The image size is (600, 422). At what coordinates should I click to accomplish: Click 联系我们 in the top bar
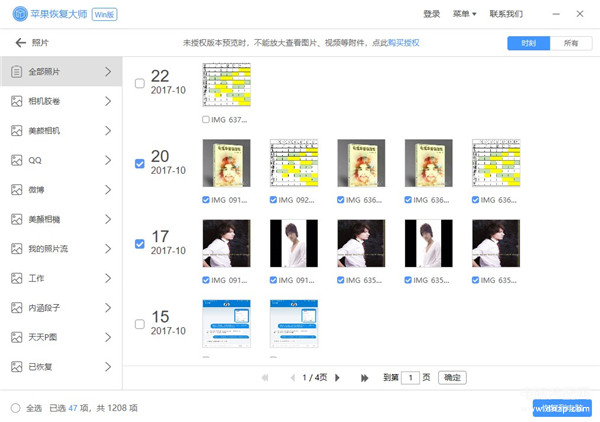point(506,14)
